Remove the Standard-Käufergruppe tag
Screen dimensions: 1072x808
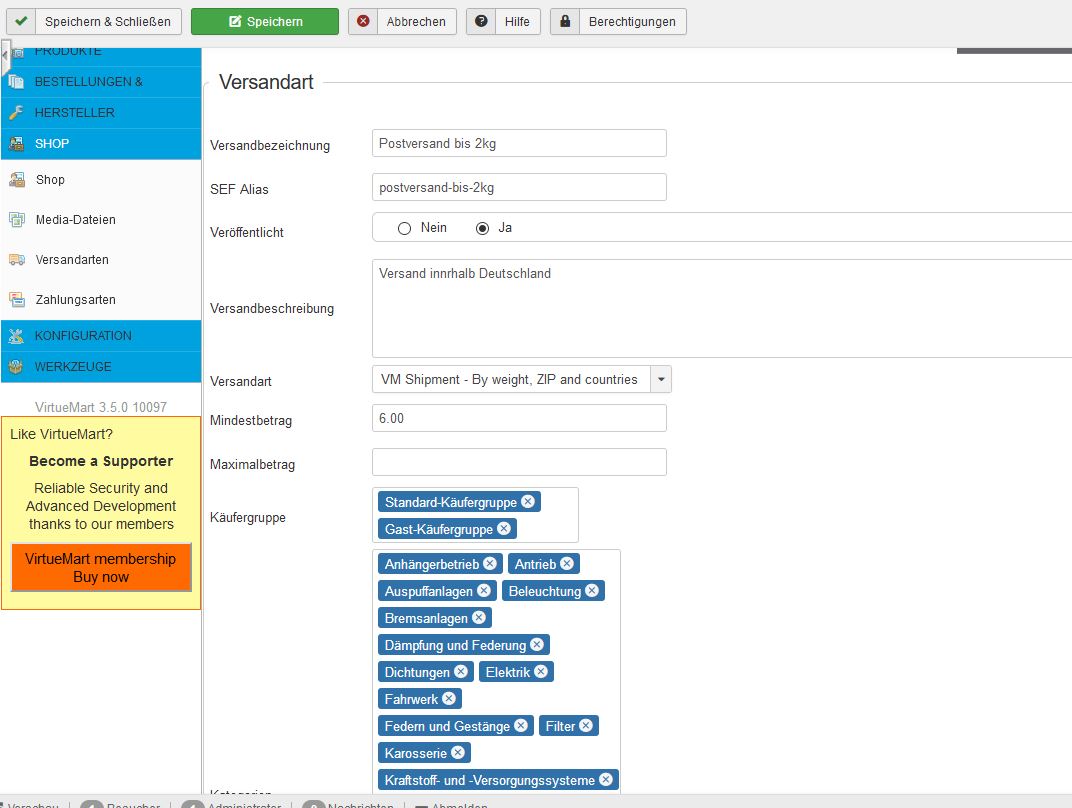(x=528, y=502)
